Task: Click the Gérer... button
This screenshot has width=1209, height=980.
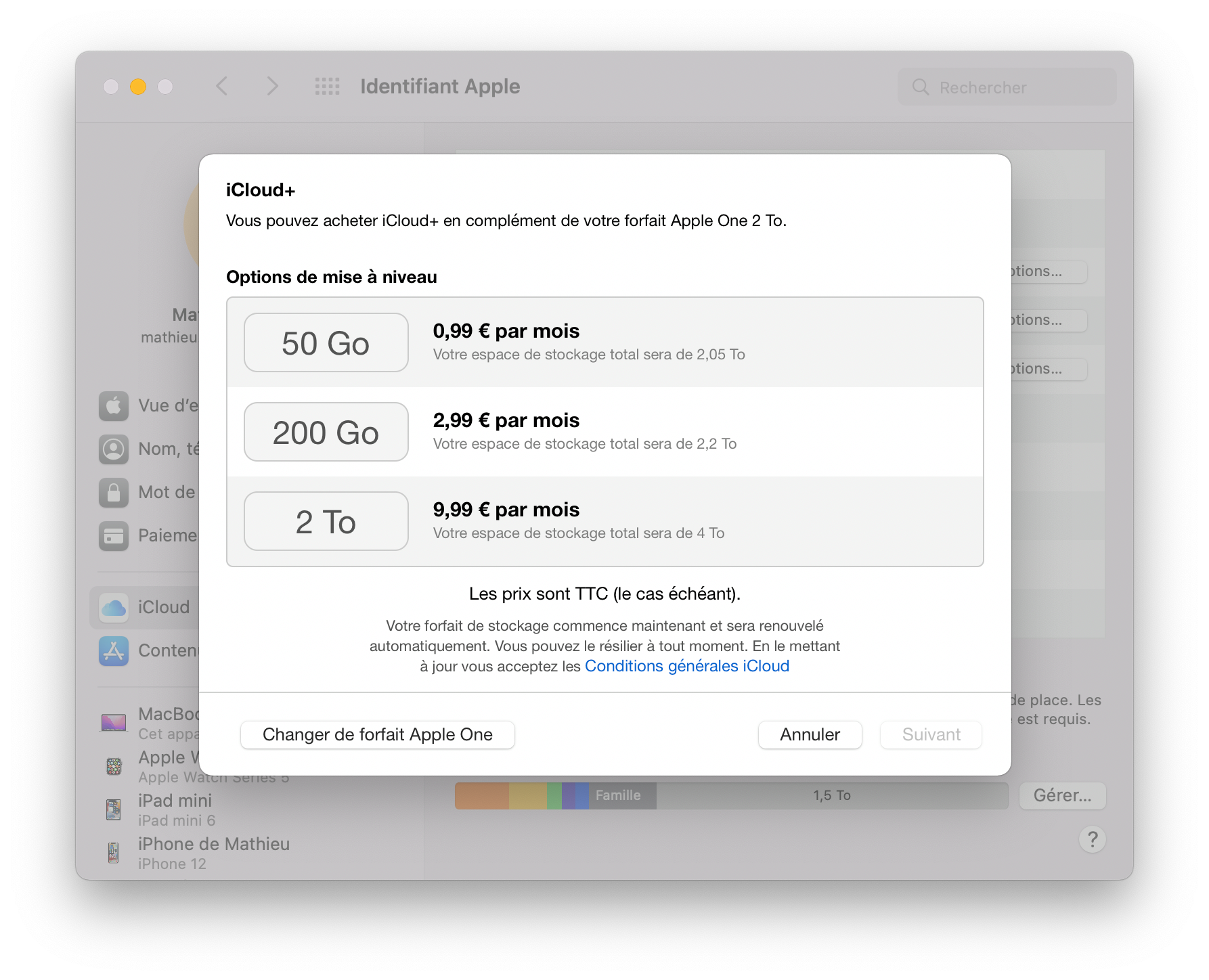Action: click(1061, 795)
